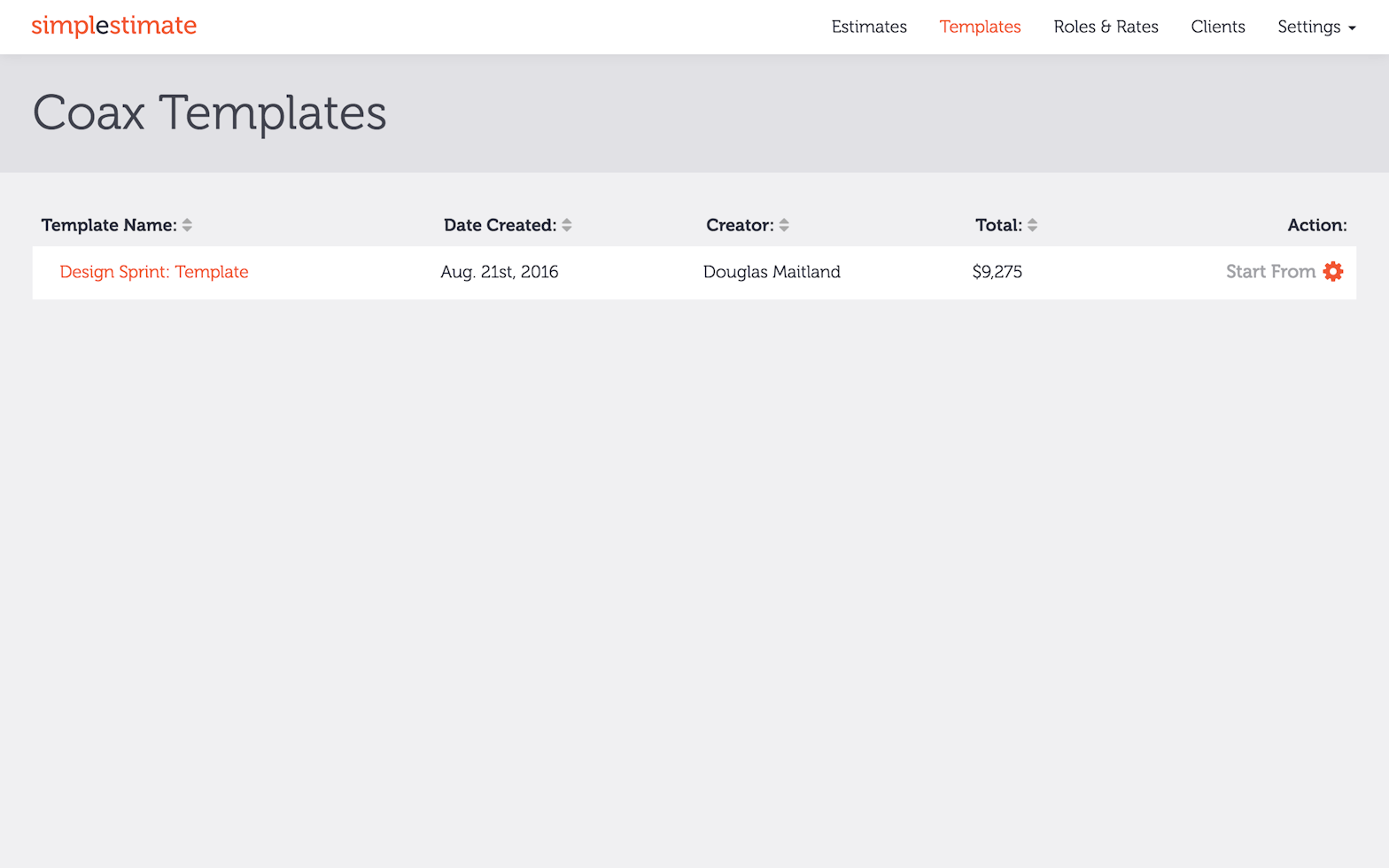This screenshot has height=868, width=1389.
Task: Click the simplestimate logo
Action: coord(113,26)
